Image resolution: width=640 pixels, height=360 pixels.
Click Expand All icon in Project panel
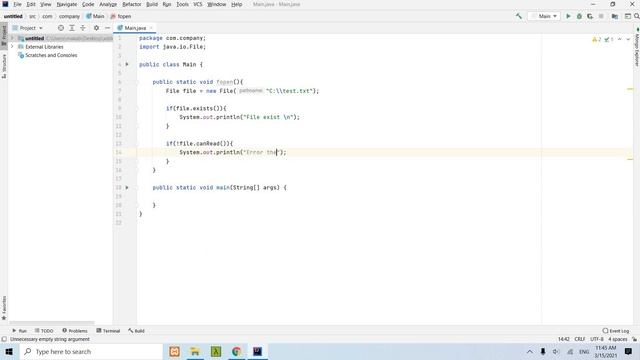pyautogui.click(x=72, y=28)
